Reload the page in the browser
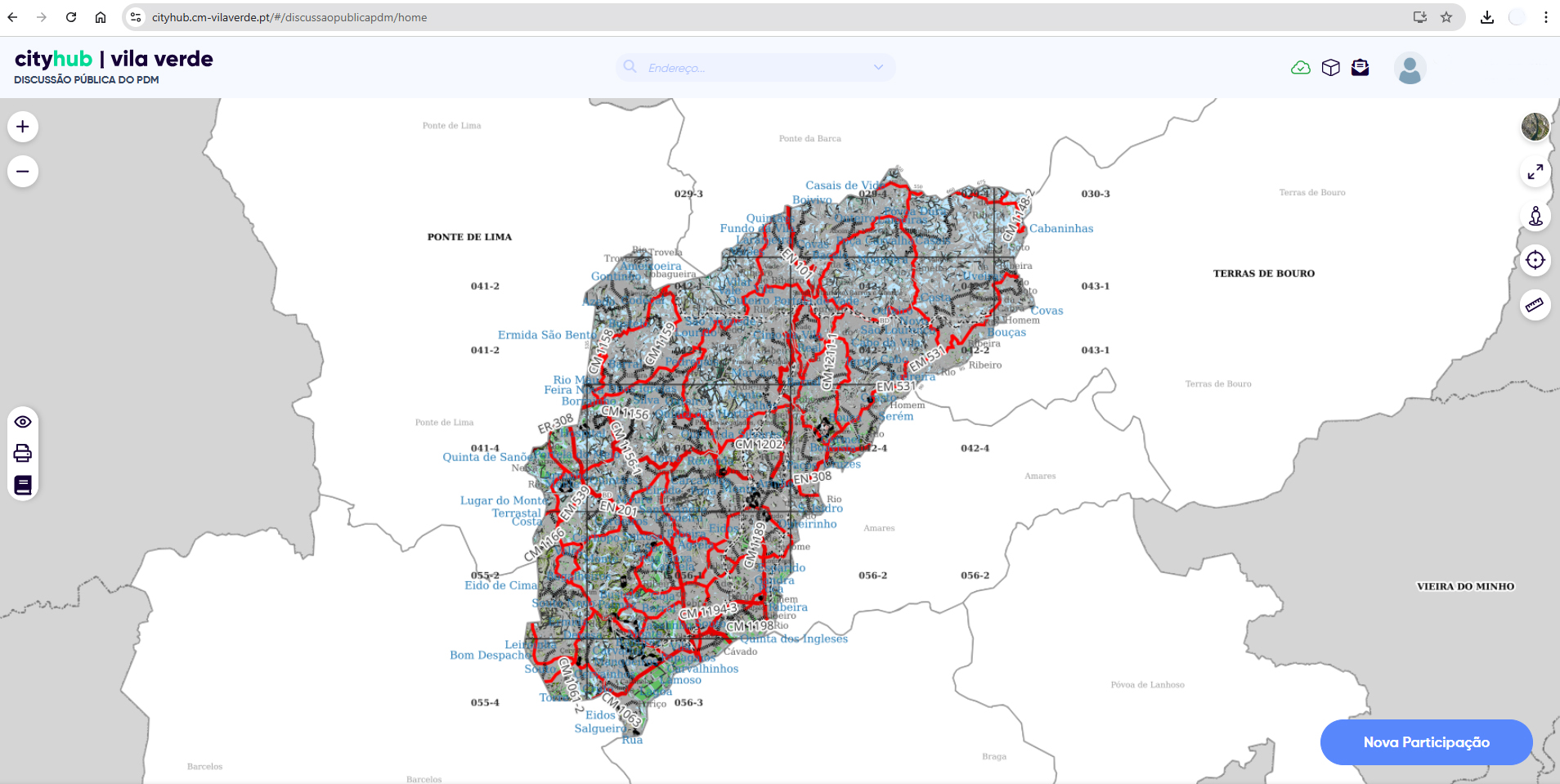This screenshot has height=784, width=1560. click(x=71, y=17)
